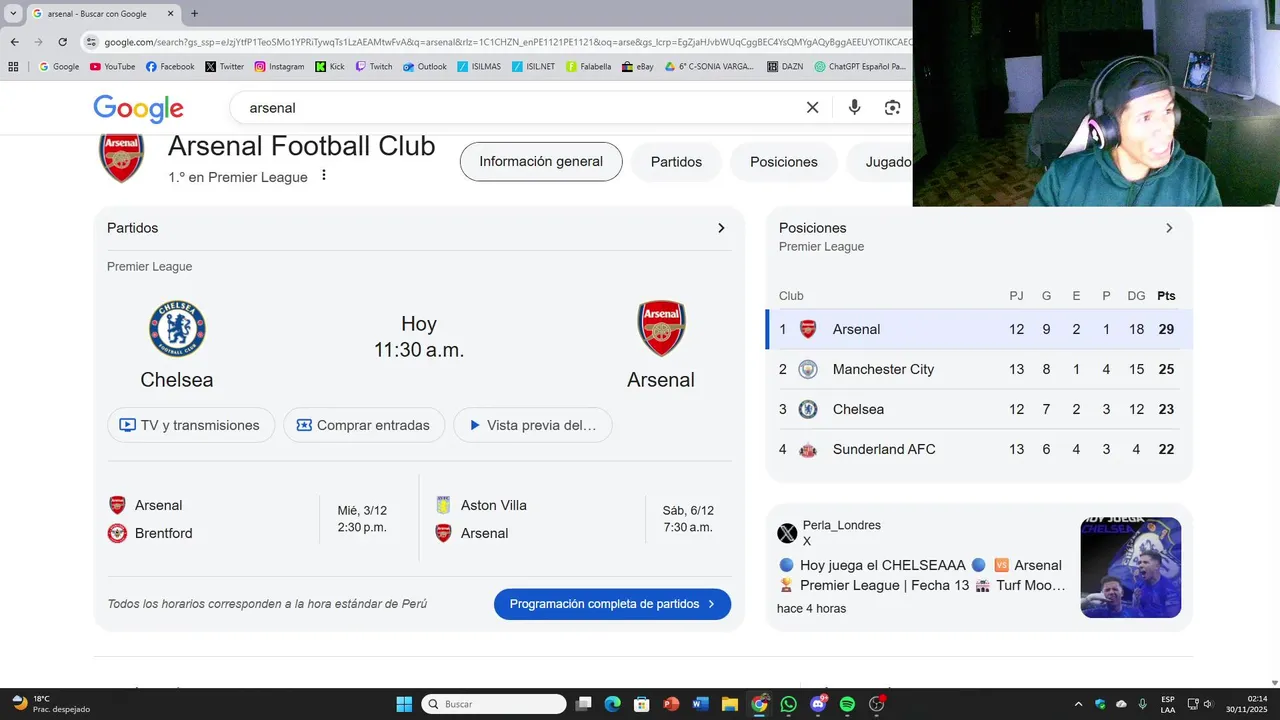Click the Google logo
Image resolution: width=1280 pixels, height=720 pixels.
[x=138, y=108]
